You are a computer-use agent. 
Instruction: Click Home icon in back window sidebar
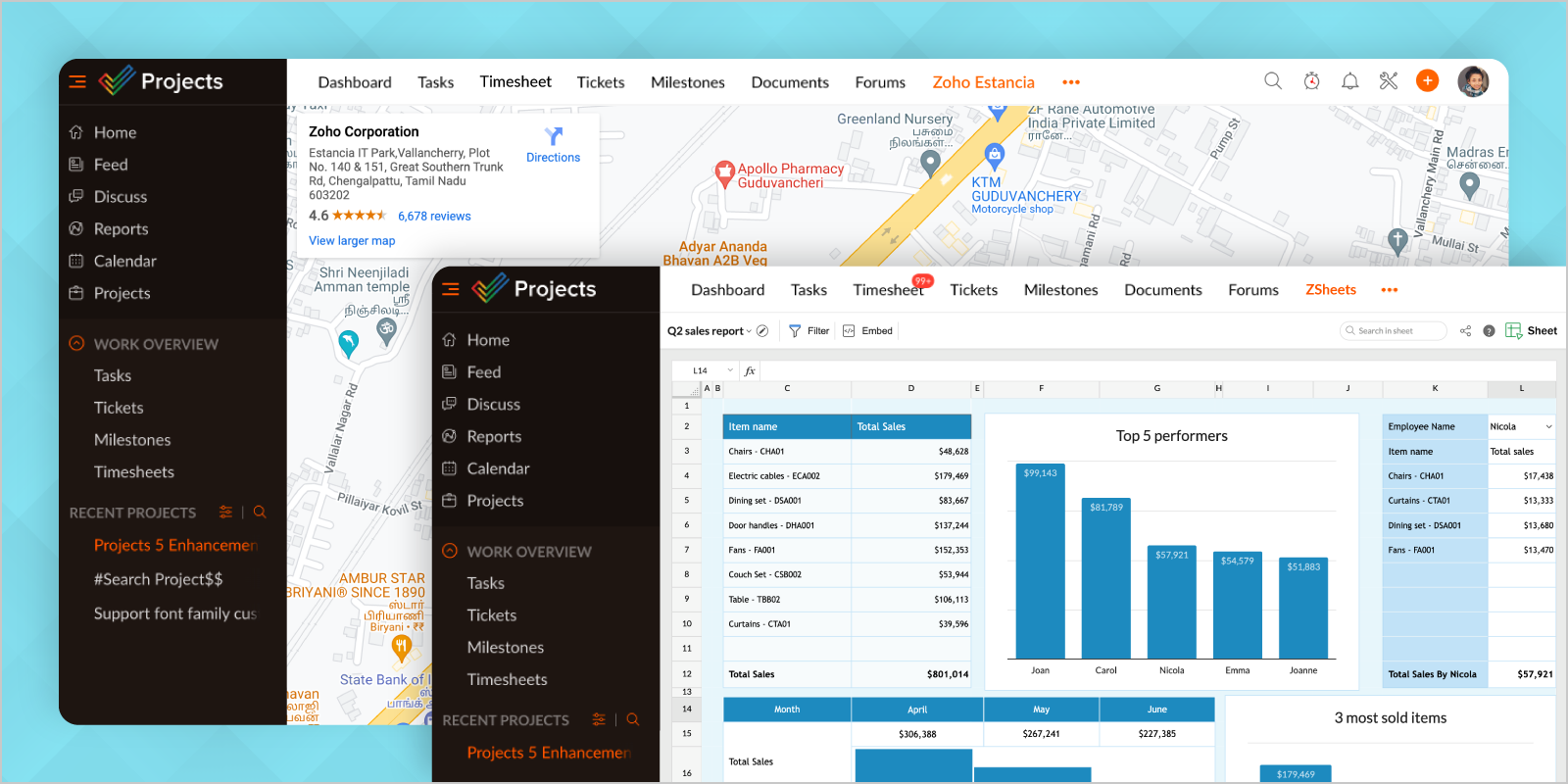click(76, 132)
